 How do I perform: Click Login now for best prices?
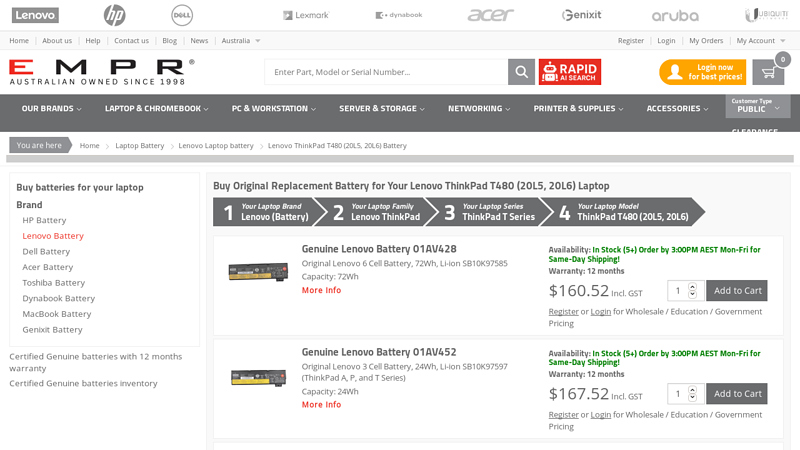coord(703,72)
